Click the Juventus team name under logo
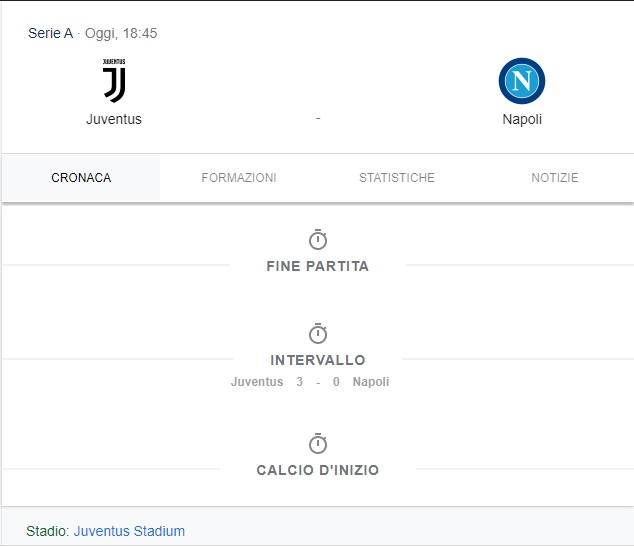Screen dimensions: 634x547 (114, 119)
